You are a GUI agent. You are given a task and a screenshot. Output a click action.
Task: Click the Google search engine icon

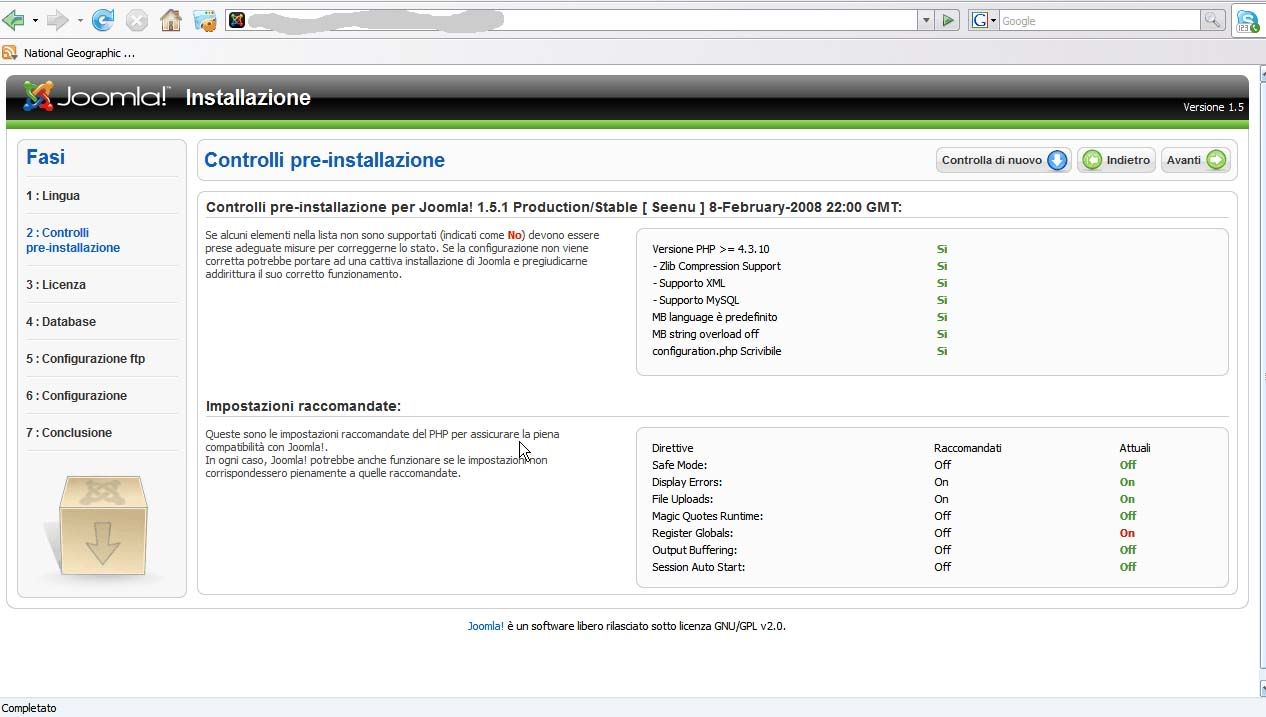click(x=980, y=20)
